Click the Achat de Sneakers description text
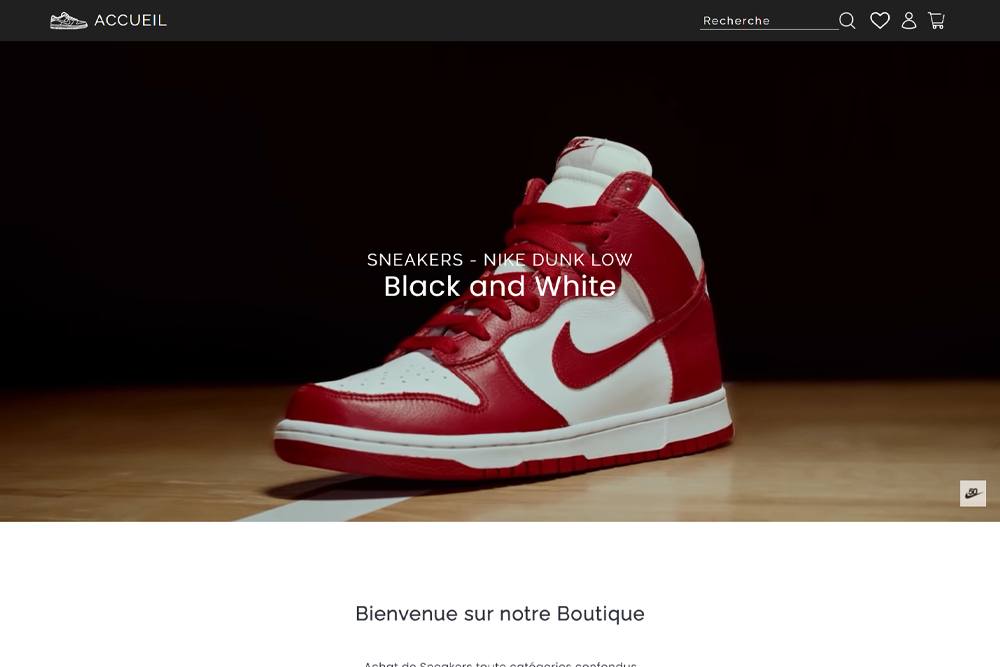 pyautogui.click(x=500, y=663)
